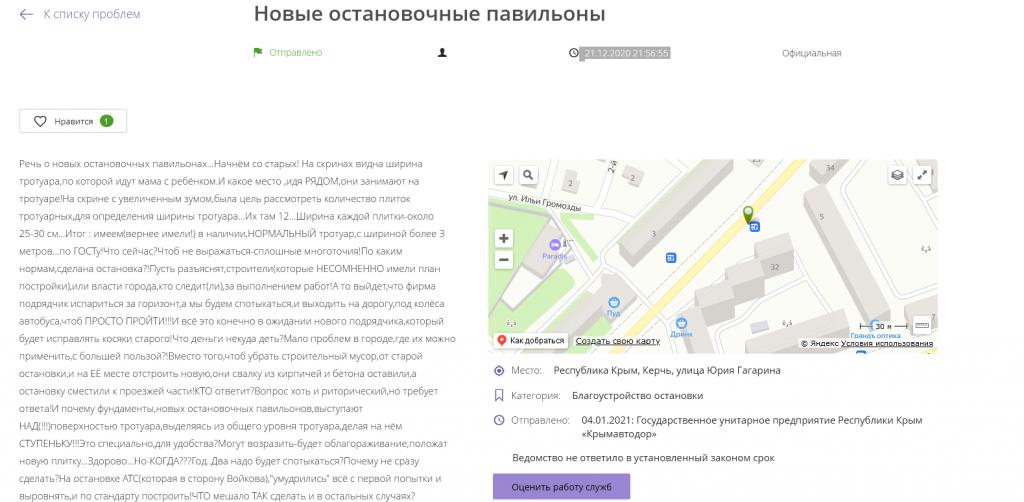Screen dimensions: 1024x502
Task: Click the Дряяк shop marker on map
Action: [681, 323]
